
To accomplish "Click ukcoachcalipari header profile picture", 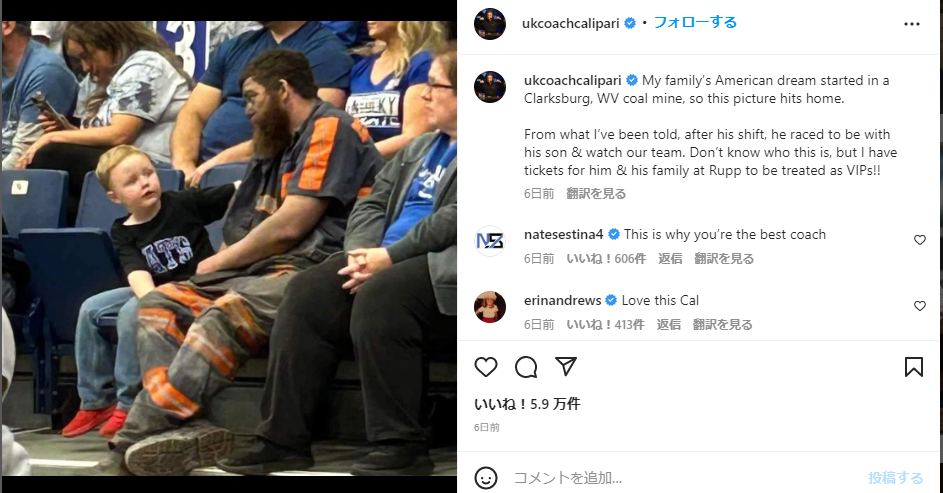I will [x=490, y=24].
